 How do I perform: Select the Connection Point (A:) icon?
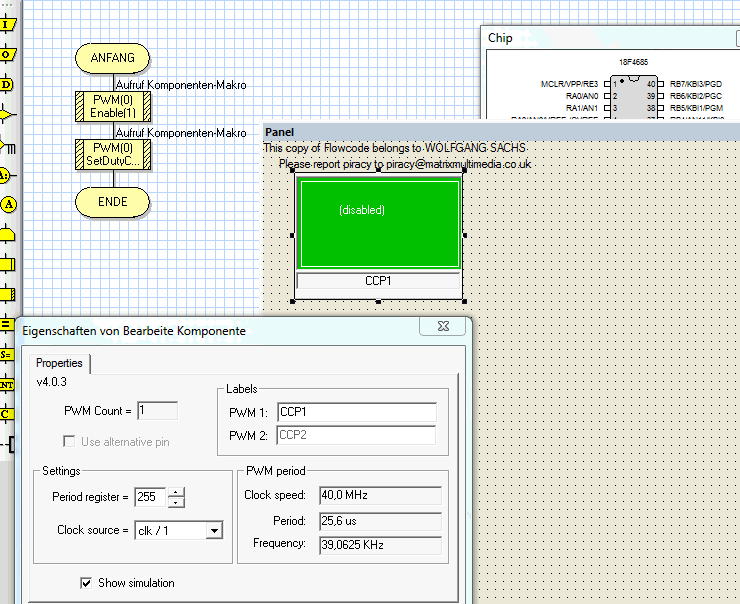pyautogui.click(x=7, y=175)
